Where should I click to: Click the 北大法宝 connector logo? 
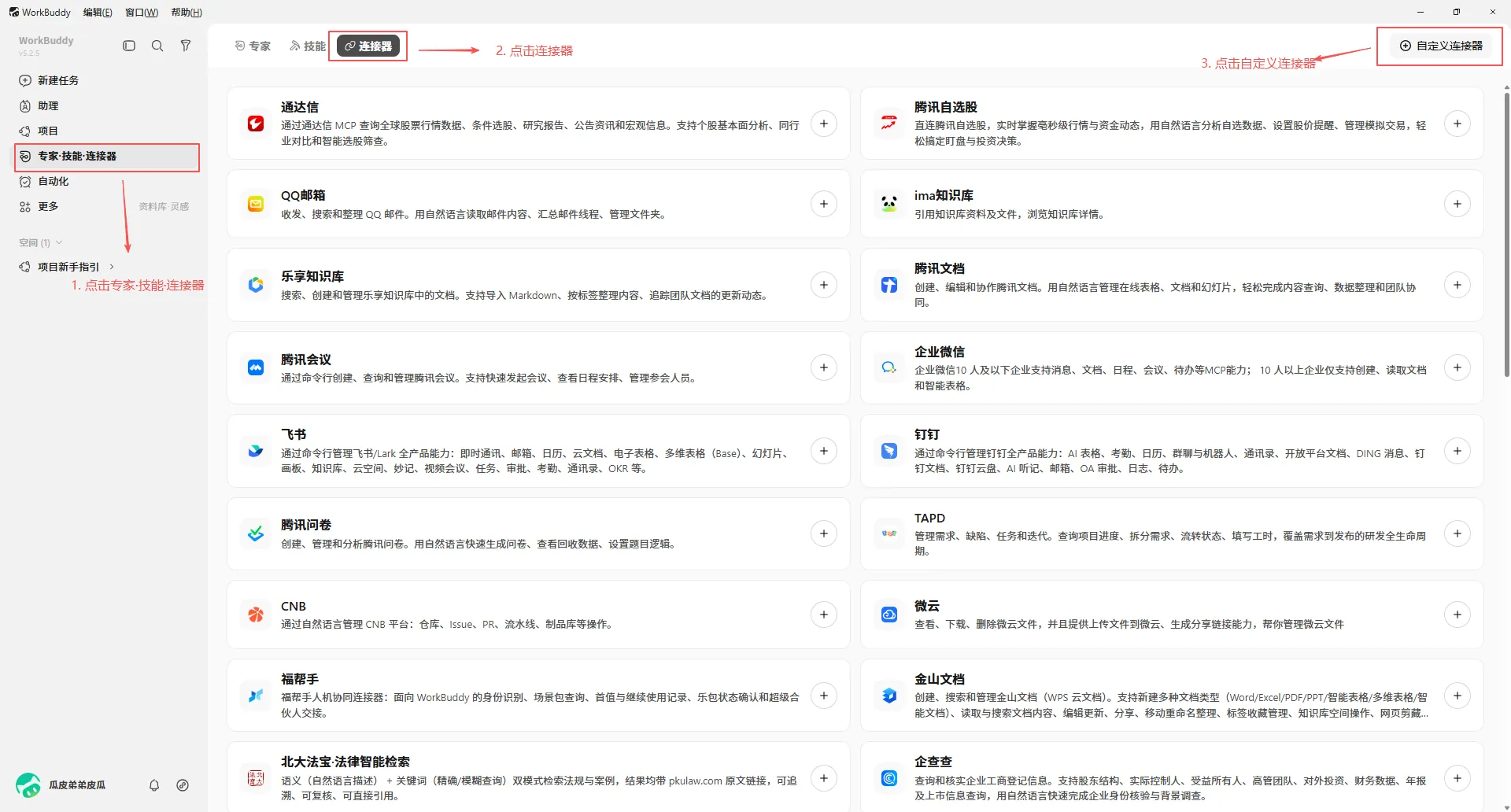(256, 778)
